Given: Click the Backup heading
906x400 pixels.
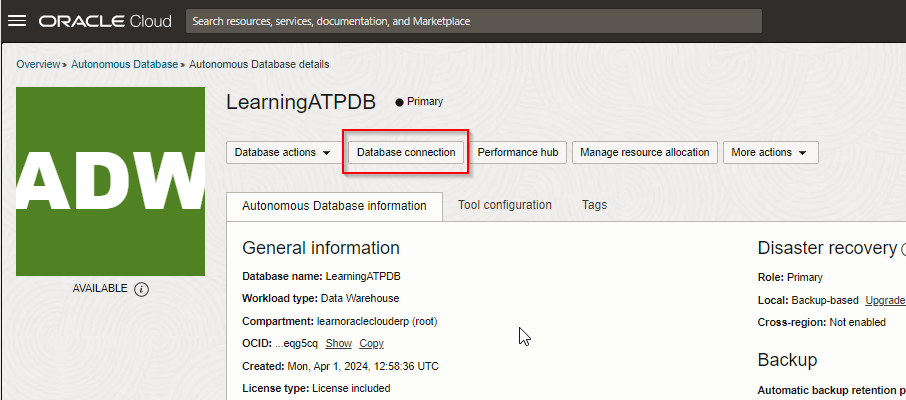Looking at the screenshot, I should (x=788, y=360).
